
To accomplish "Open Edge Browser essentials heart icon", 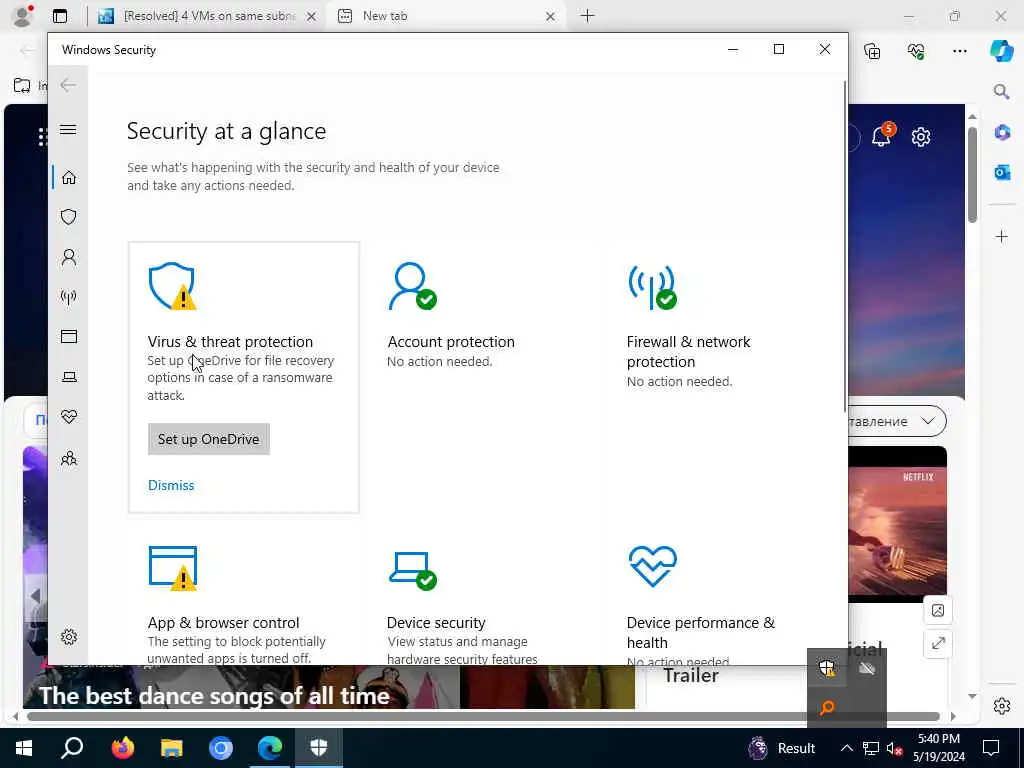I will point(916,51).
